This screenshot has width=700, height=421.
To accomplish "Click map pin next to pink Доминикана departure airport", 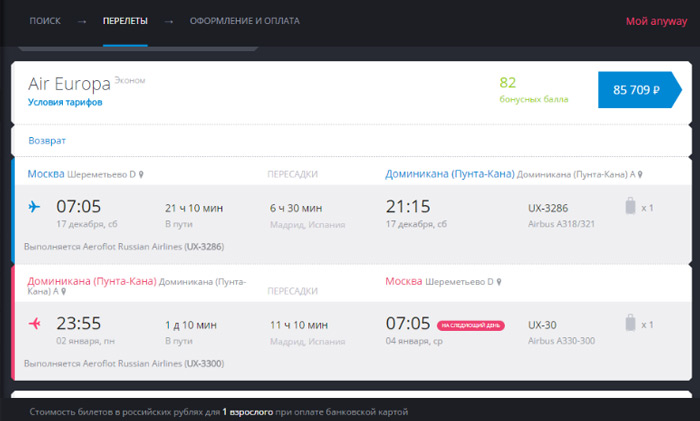I will [64, 292].
